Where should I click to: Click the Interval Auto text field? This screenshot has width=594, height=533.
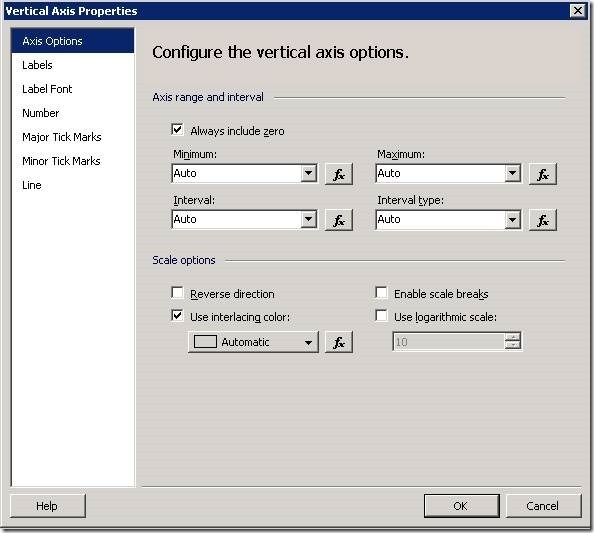(x=237, y=219)
